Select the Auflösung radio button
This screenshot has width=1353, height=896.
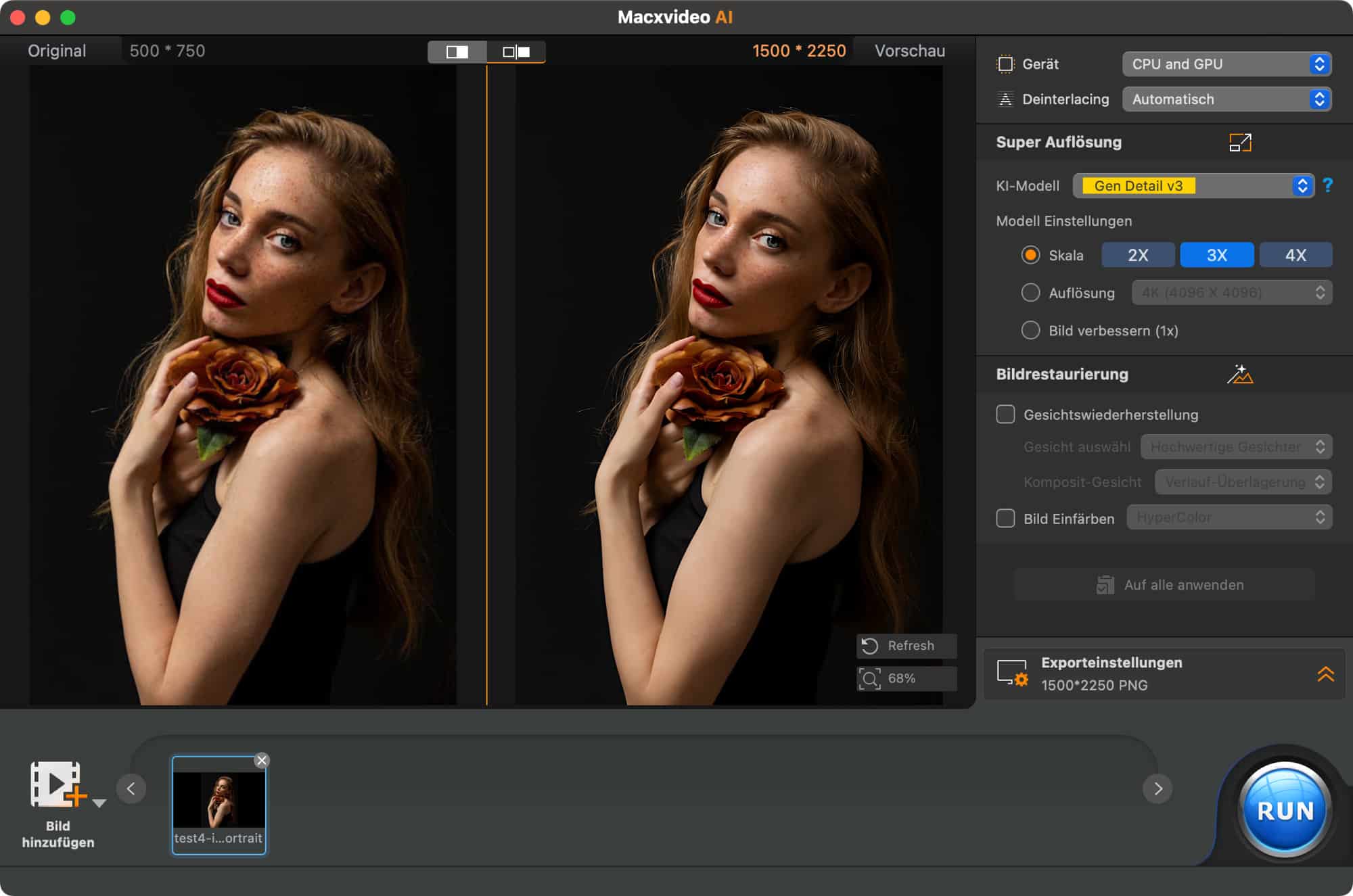(x=1030, y=293)
